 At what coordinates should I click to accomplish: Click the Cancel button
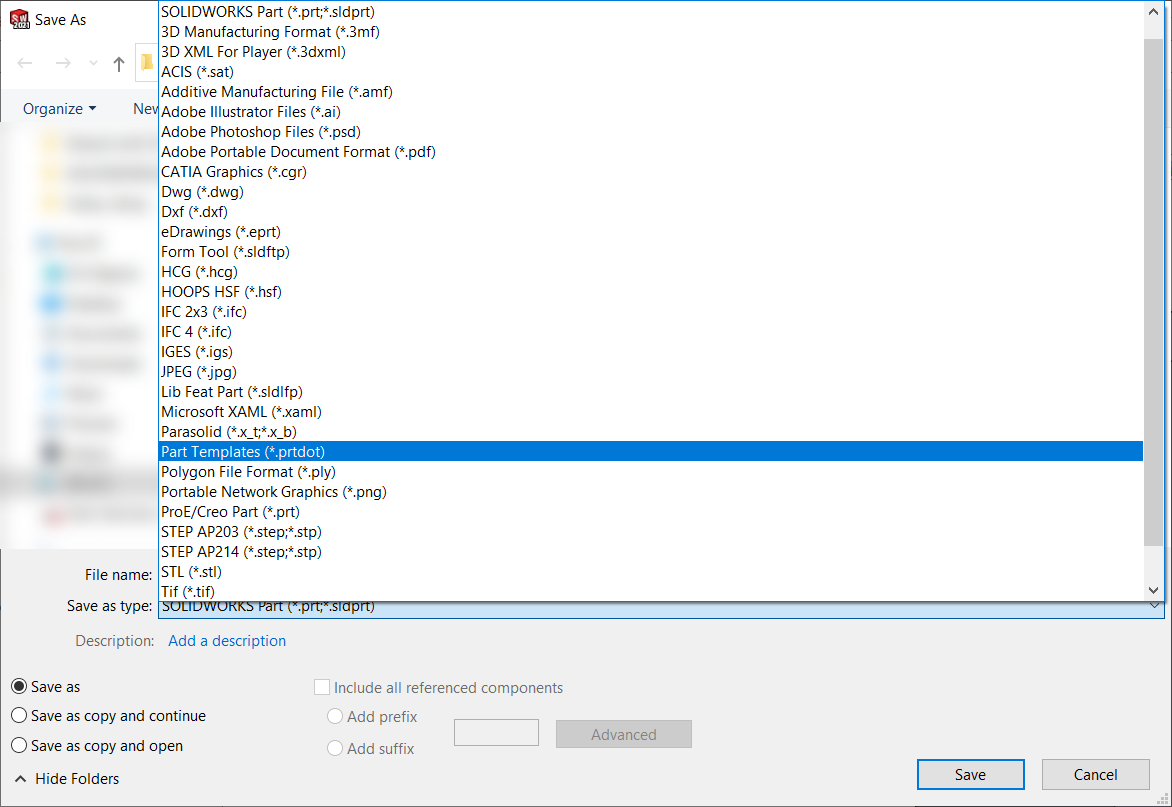1095,775
